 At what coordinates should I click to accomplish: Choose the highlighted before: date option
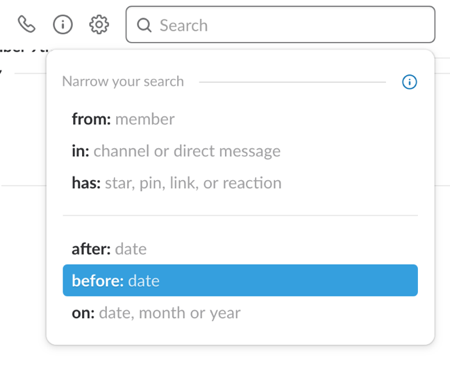tap(240, 280)
